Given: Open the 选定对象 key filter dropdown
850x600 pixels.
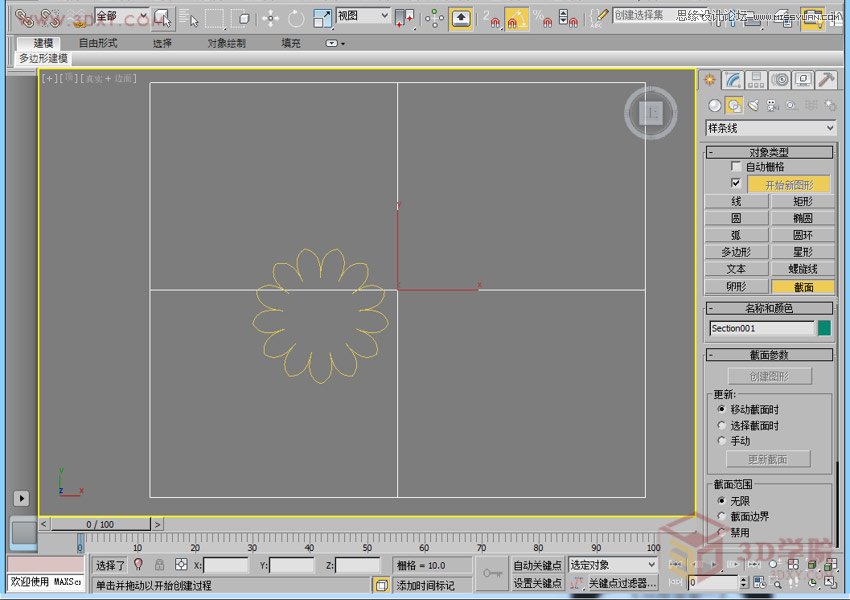Looking at the screenshot, I should tap(613, 565).
